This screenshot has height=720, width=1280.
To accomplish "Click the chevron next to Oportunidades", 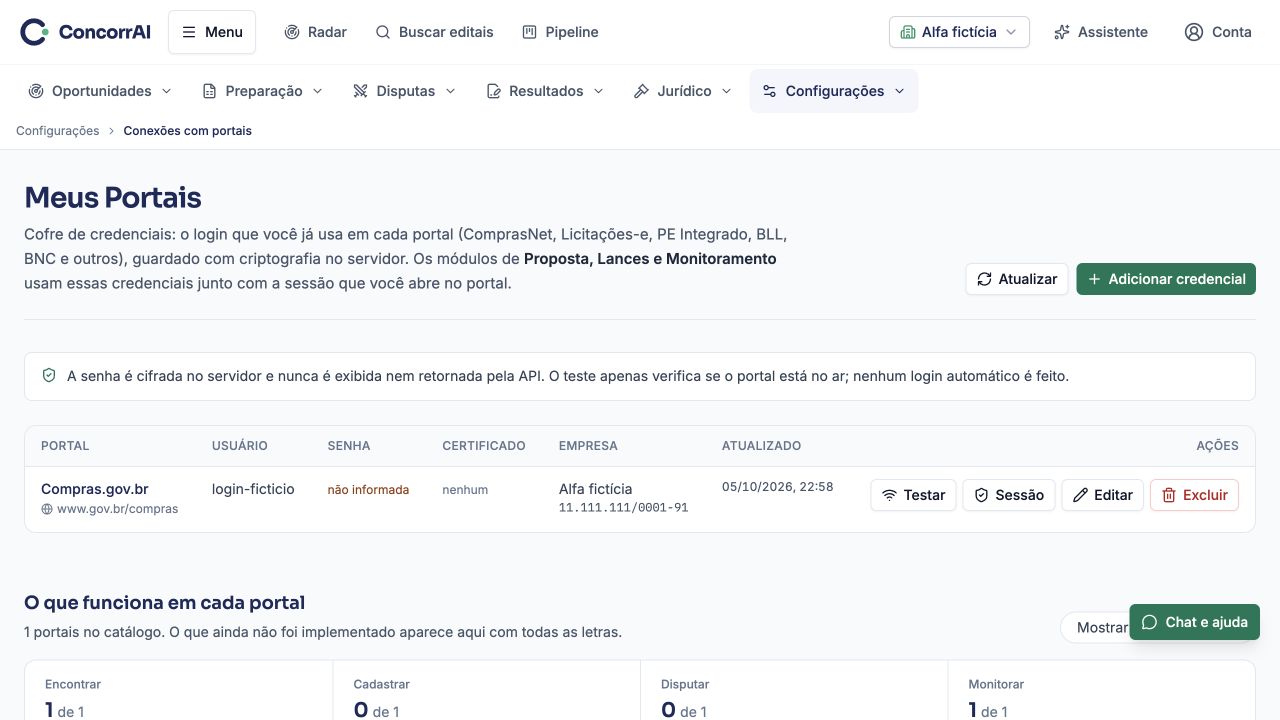I will coord(166,91).
